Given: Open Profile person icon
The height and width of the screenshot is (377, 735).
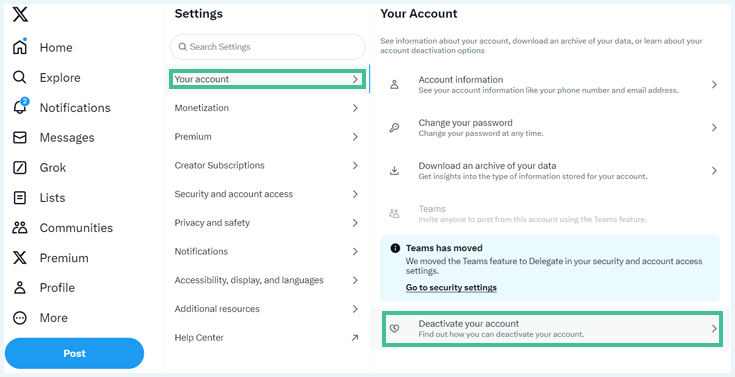Looking at the screenshot, I should (x=20, y=287).
